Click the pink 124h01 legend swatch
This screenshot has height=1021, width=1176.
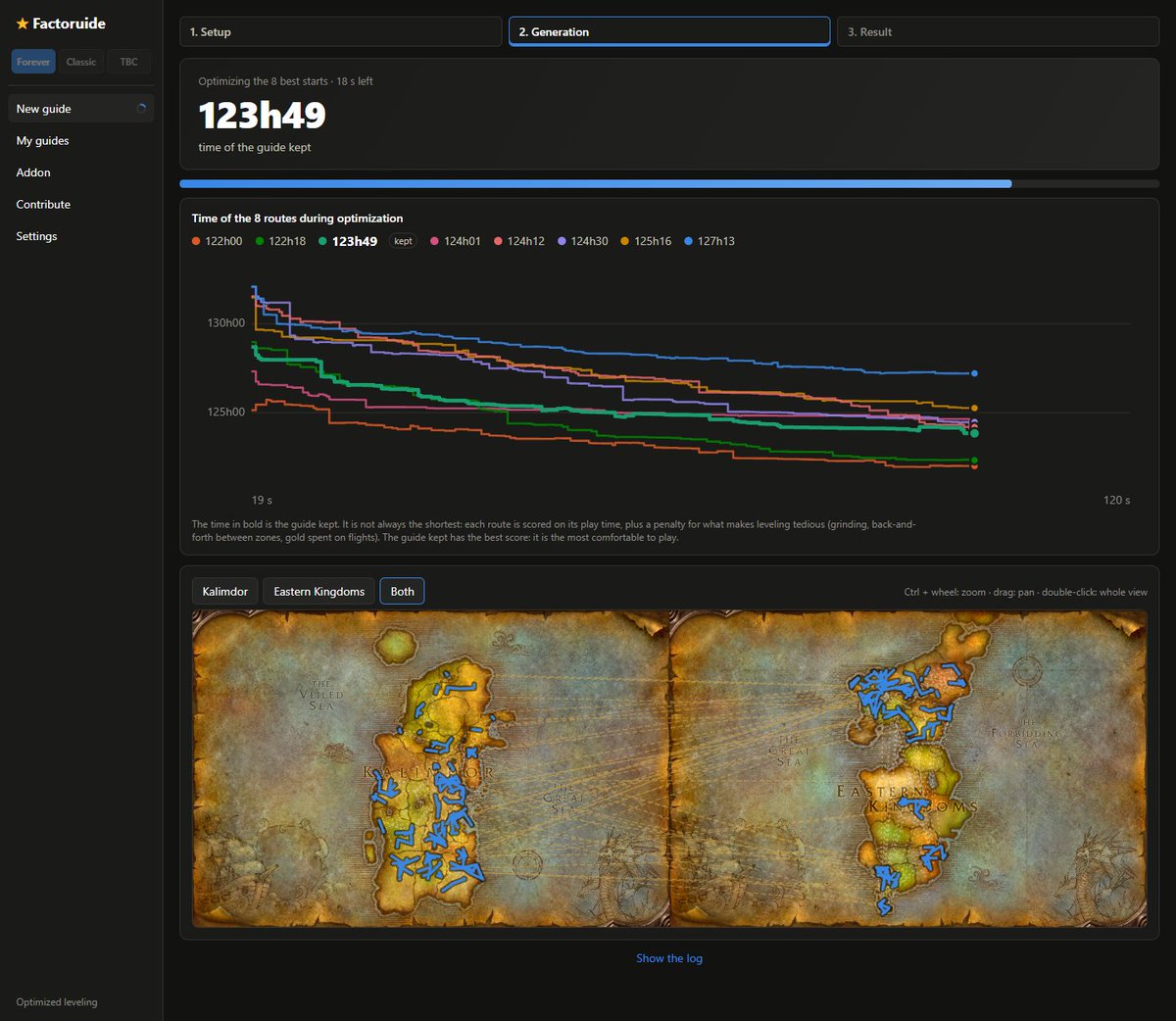[x=434, y=241]
